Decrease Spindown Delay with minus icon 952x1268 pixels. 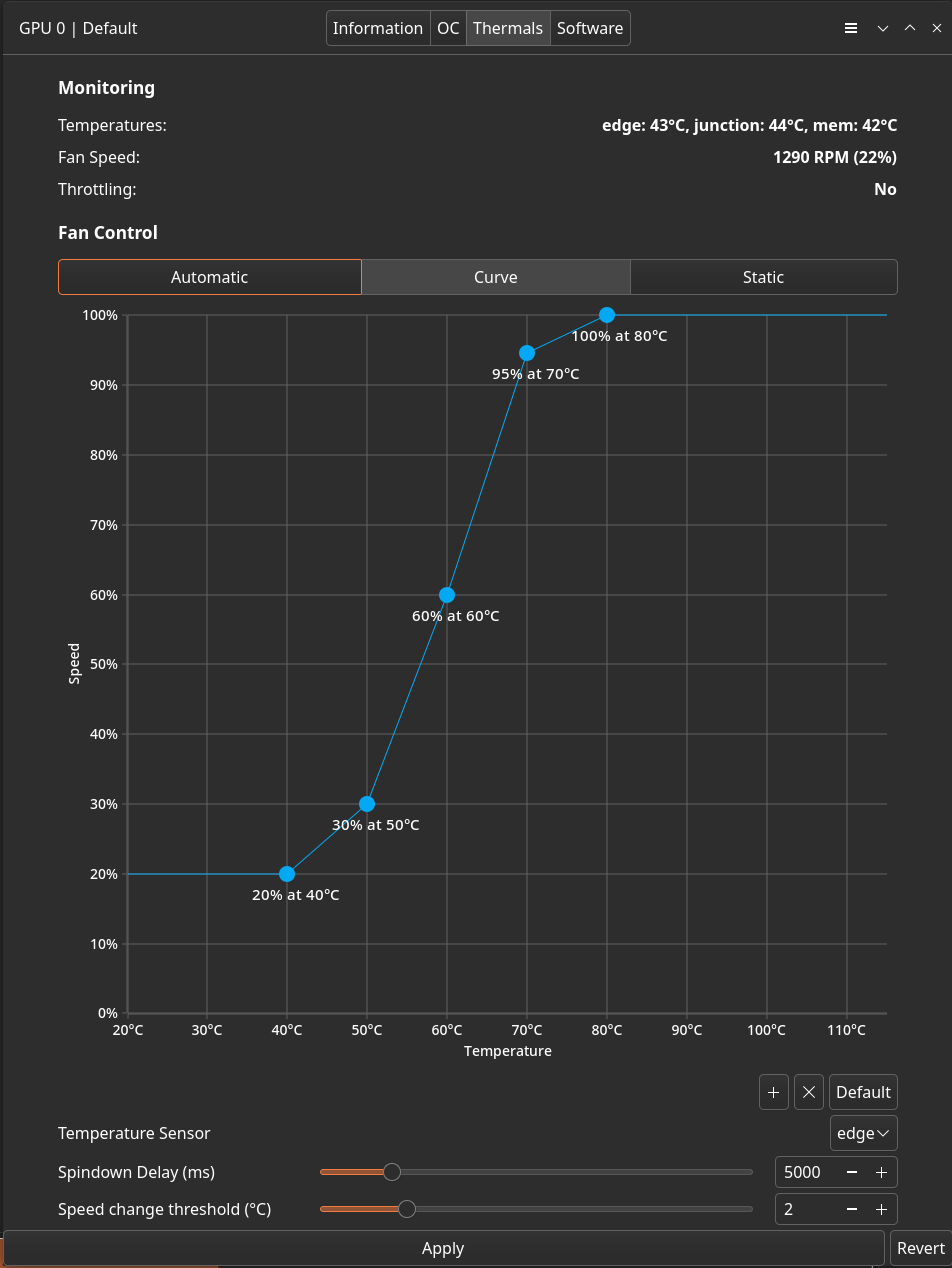[852, 1172]
